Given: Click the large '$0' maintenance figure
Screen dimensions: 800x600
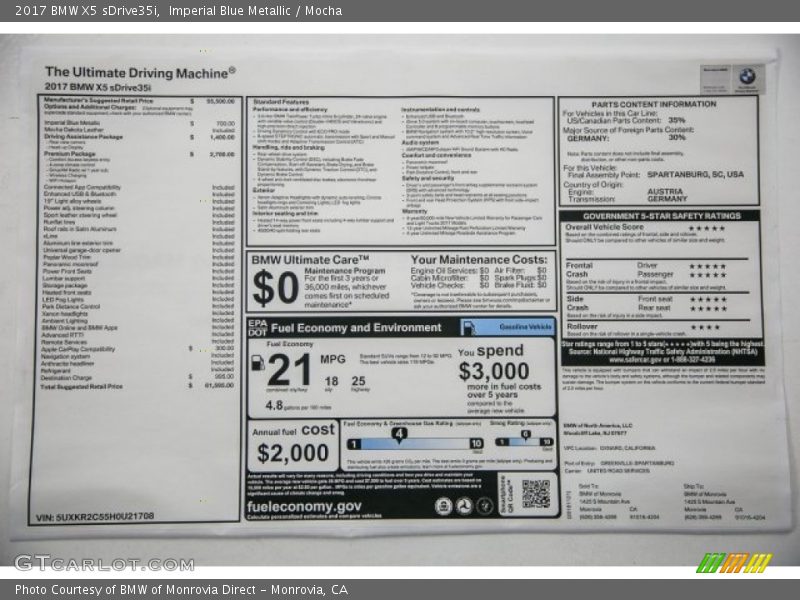Looking at the screenshot, I should (x=276, y=288).
